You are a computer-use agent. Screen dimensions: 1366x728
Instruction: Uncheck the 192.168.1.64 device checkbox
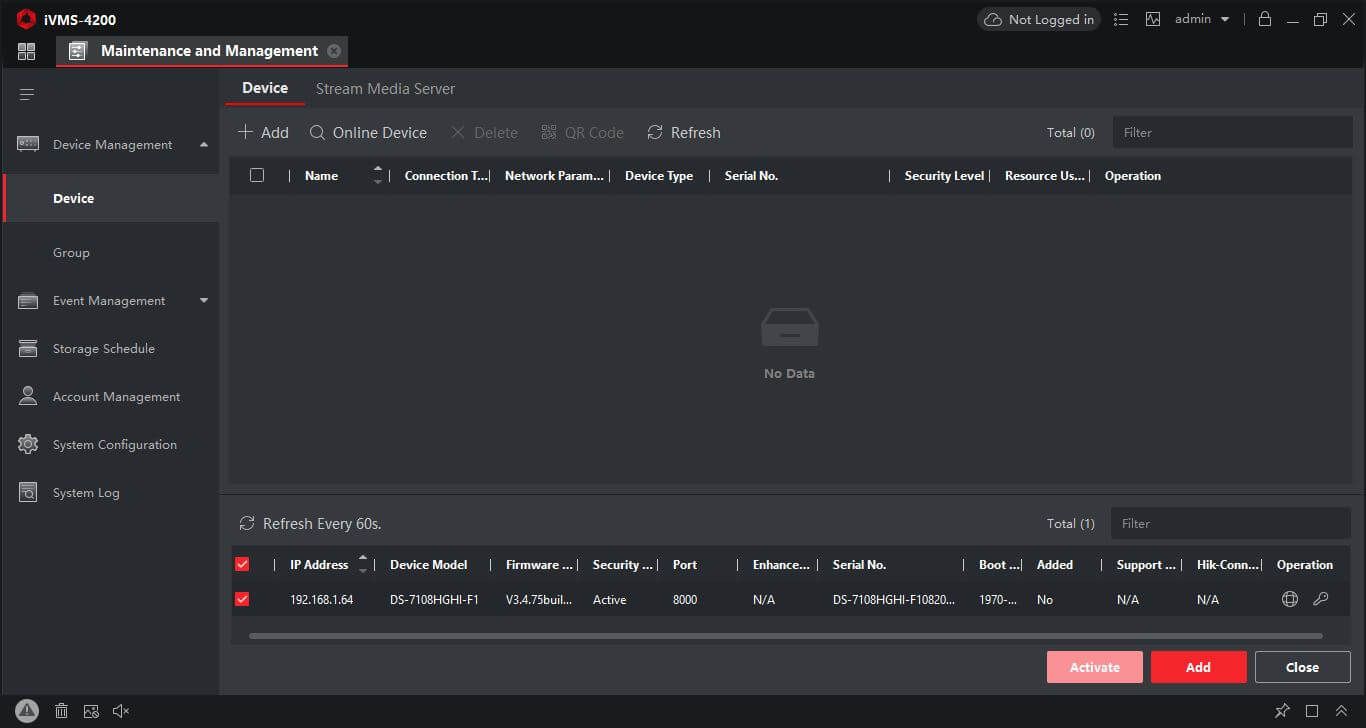click(242, 600)
